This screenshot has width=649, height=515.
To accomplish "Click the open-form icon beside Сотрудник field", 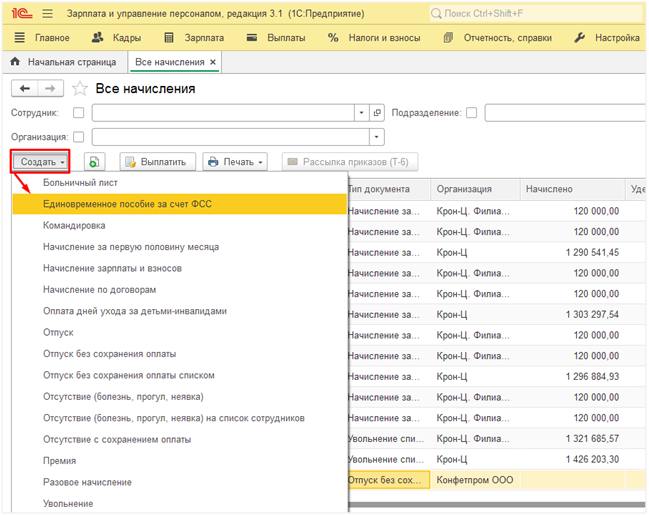I will (377, 113).
